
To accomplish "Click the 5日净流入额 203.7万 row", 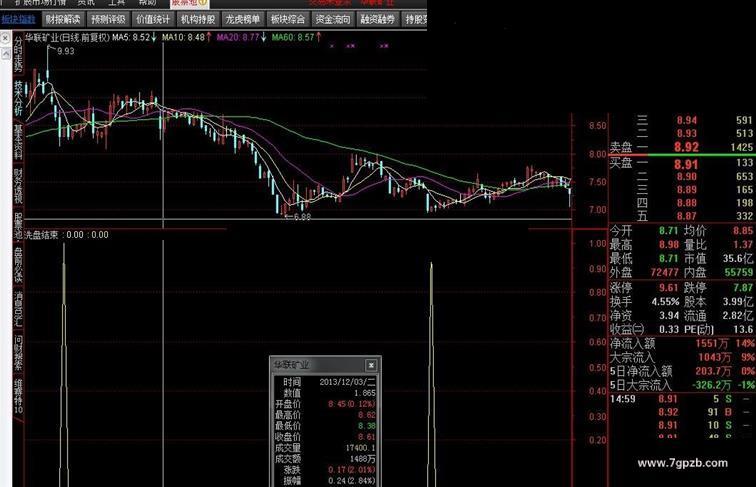I will pyautogui.click(x=682, y=371).
